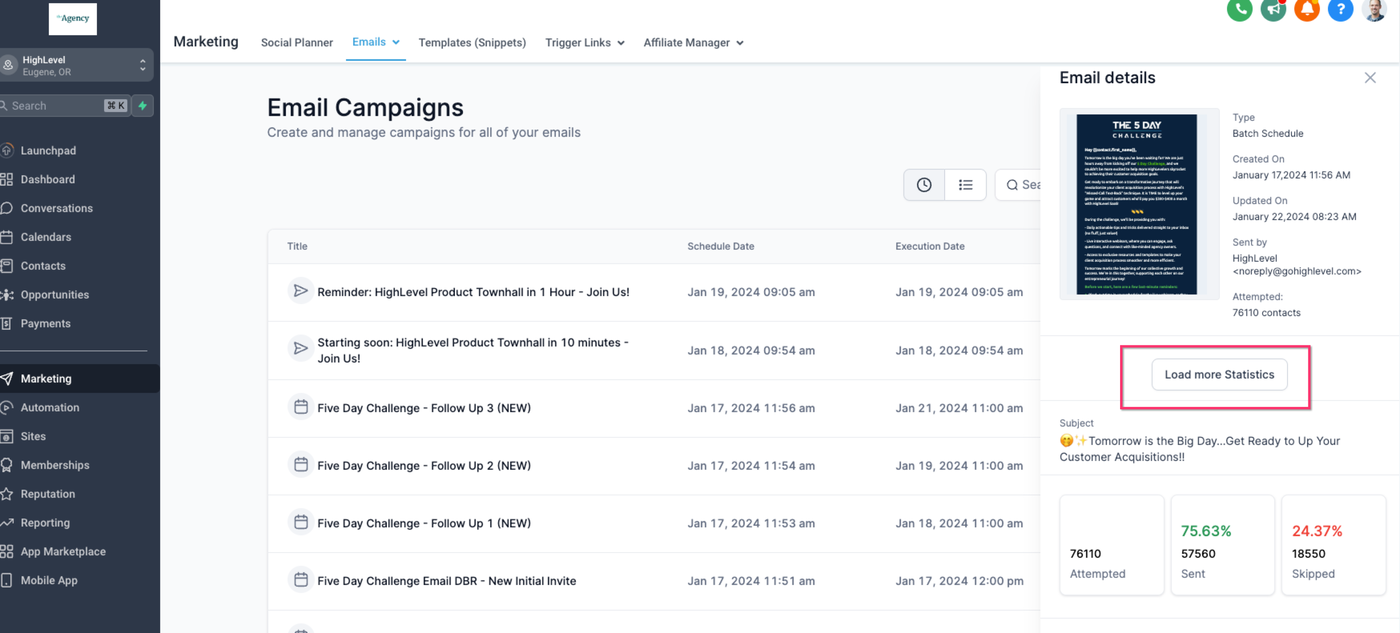Open the megaphone announcements icon
Screen dimensions: 1400x633
coord(1273,9)
